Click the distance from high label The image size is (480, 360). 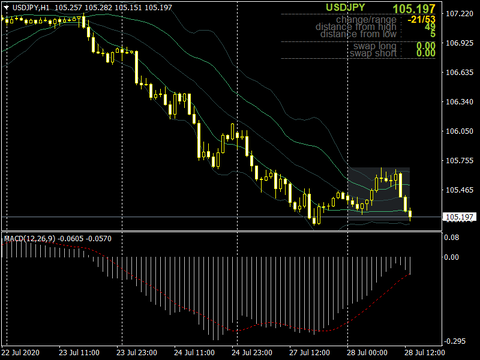[356, 27]
